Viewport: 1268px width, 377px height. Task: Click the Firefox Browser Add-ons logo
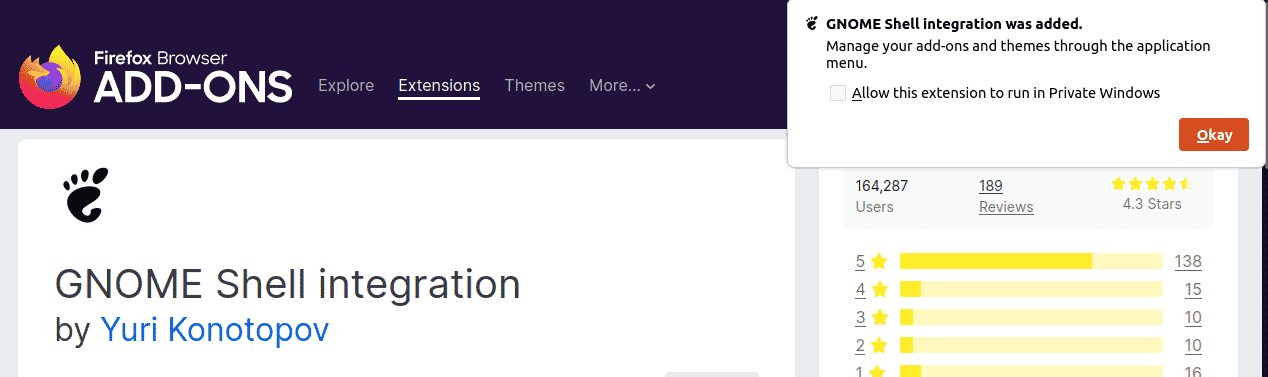coord(156,77)
